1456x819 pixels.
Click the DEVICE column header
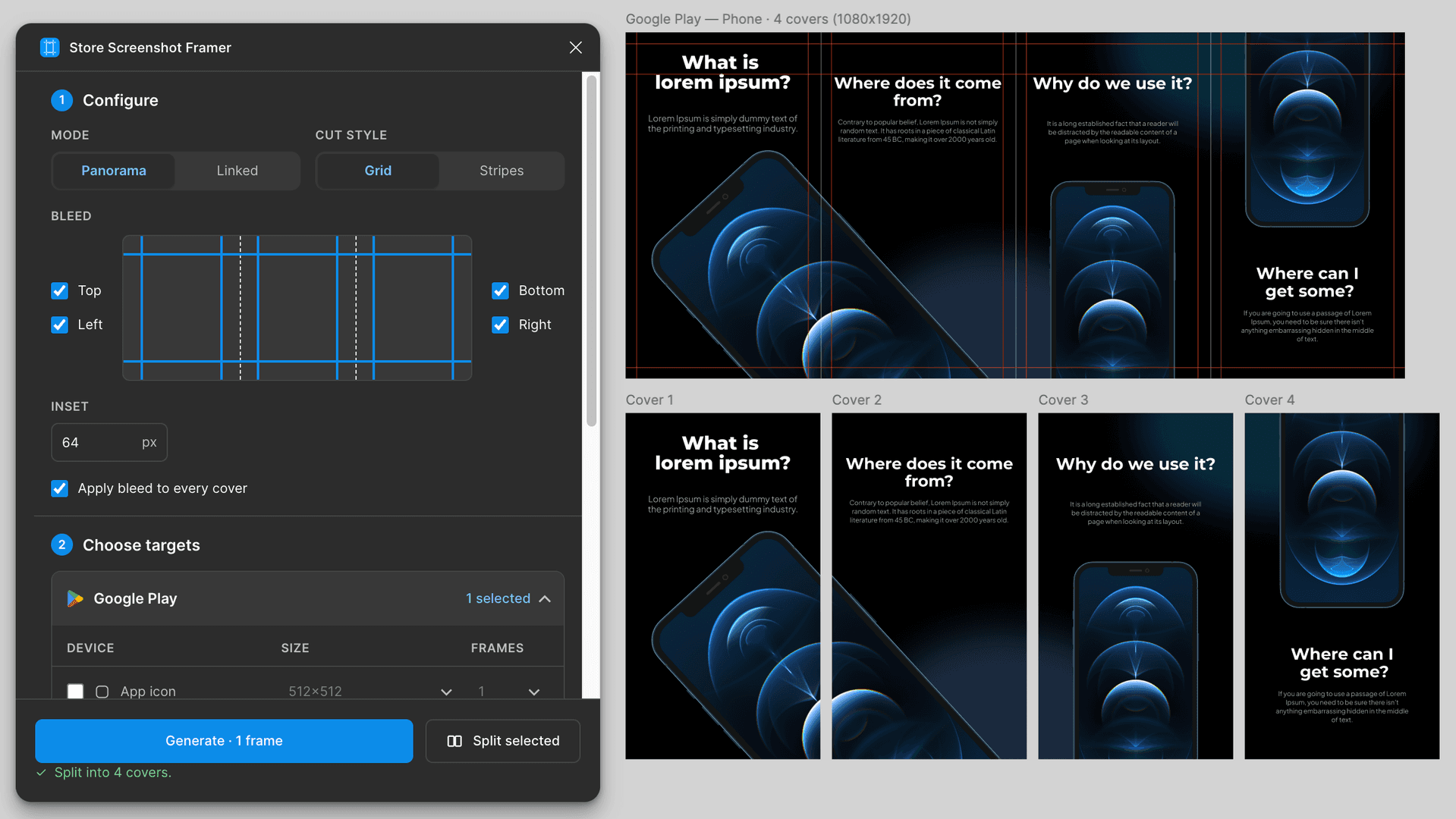[90, 648]
